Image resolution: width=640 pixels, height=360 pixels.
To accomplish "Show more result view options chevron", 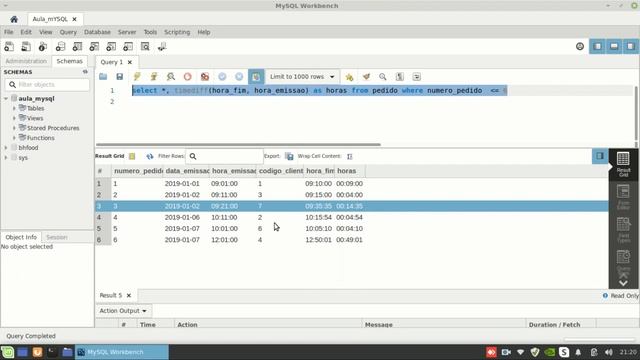I will coord(623,283).
